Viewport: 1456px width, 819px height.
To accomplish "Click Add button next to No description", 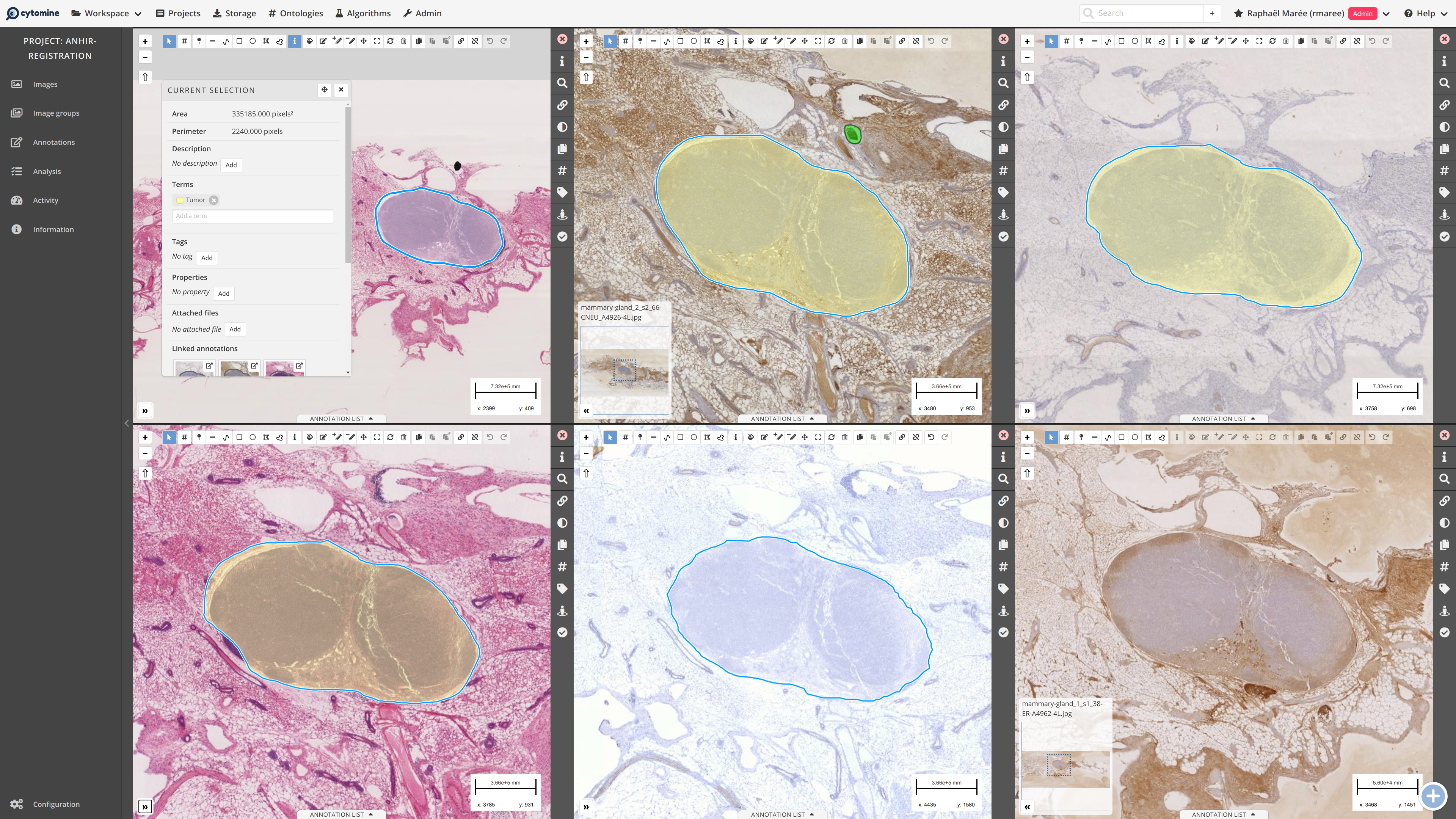I will (231, 165).
